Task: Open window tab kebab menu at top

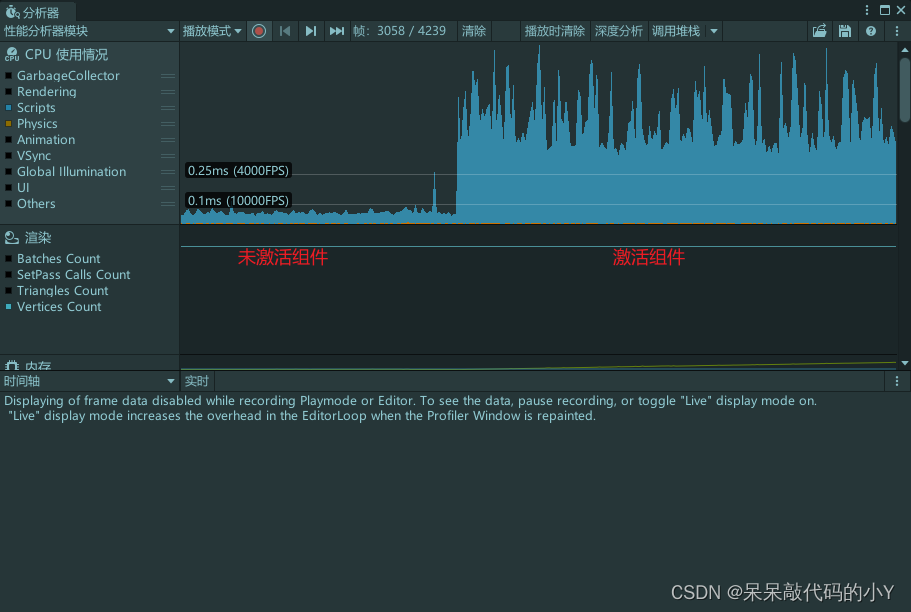Action: pyautogui.click(x=866, y=10)
